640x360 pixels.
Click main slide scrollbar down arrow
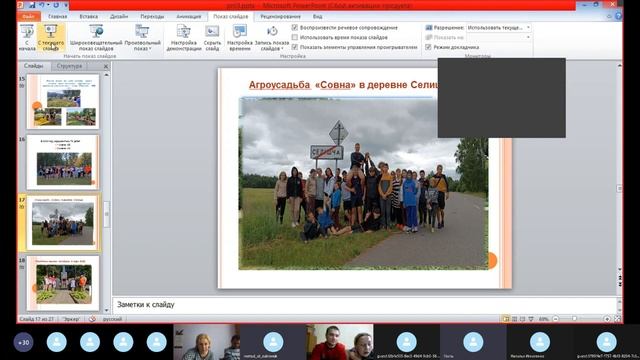619,269
